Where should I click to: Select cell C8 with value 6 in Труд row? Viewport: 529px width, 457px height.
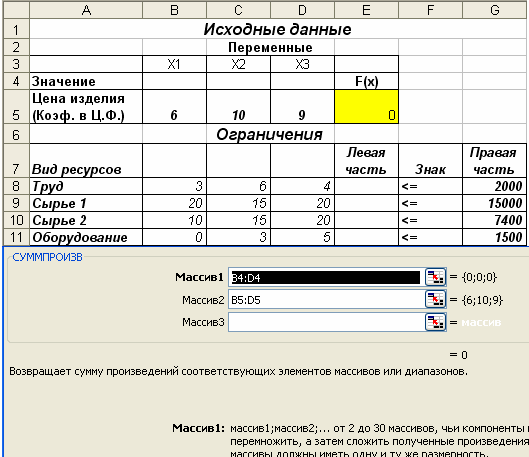(x=238, y=186)
